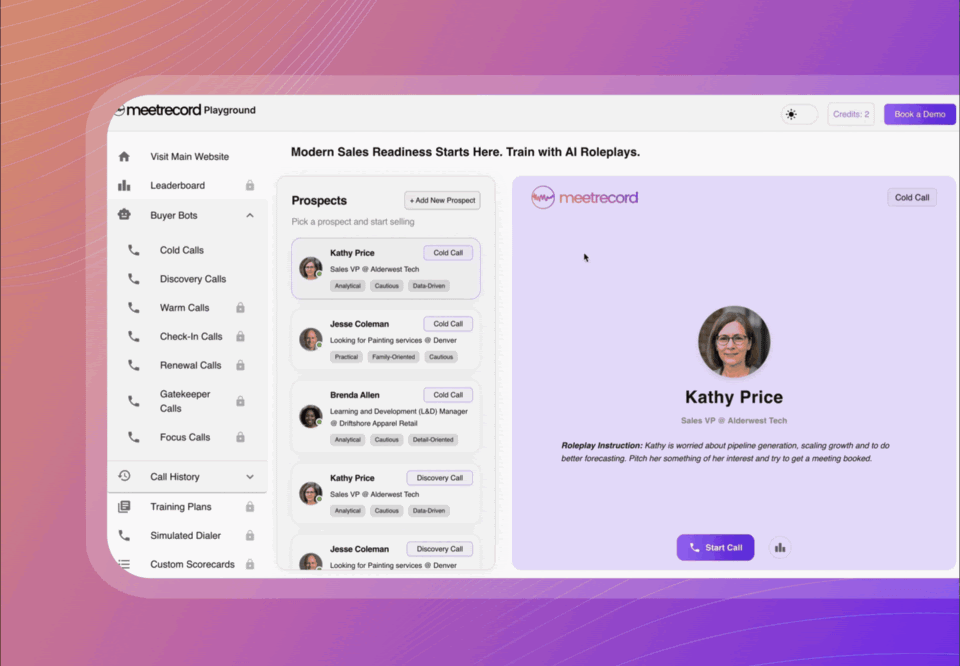Click the phone icon next to Cold Calls
The height and width of the screenshot is (666, 960).
pyautogui.click(x=133, y=250)
